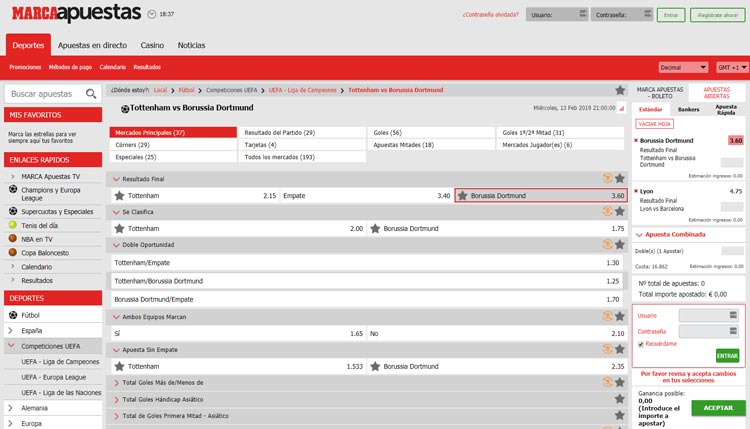Open Métodos de pago link

point(70,67)
